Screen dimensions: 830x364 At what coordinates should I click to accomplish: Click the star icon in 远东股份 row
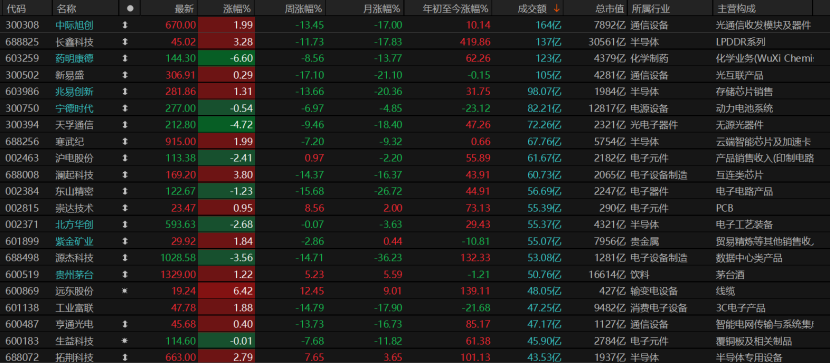click(x=125, y=291)
